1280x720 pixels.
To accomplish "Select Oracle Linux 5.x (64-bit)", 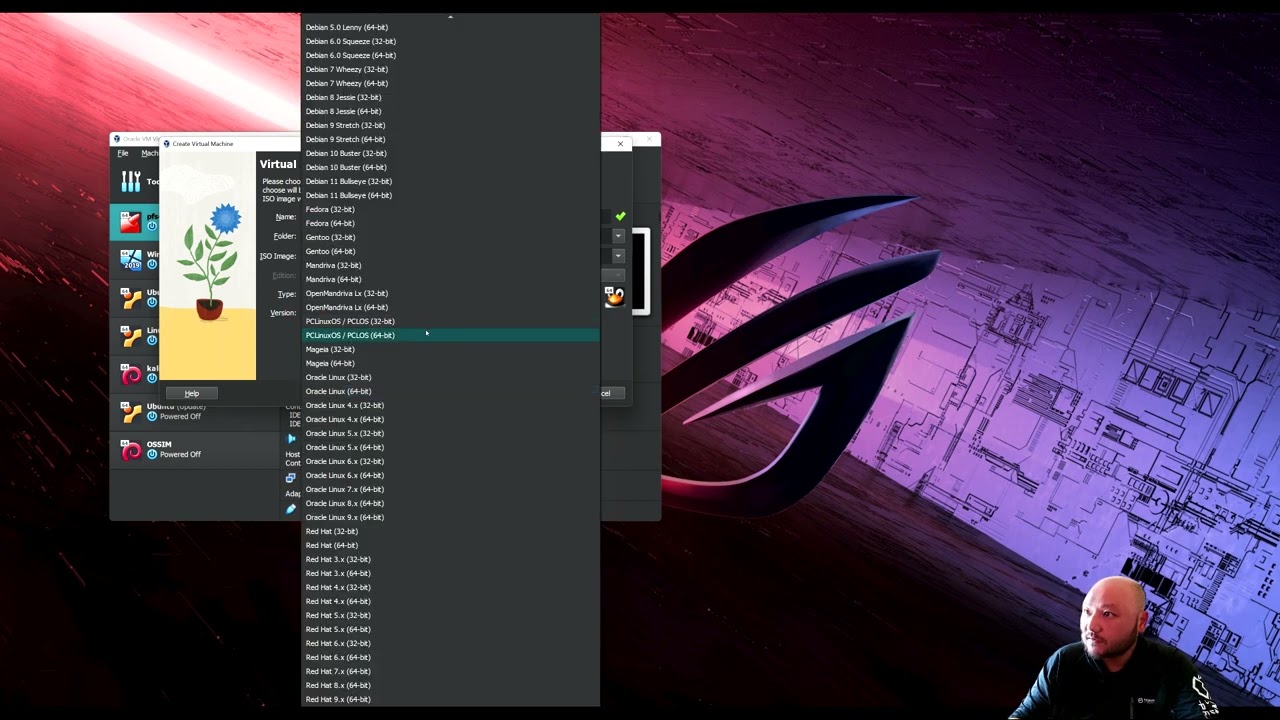I will click(450, 447).
